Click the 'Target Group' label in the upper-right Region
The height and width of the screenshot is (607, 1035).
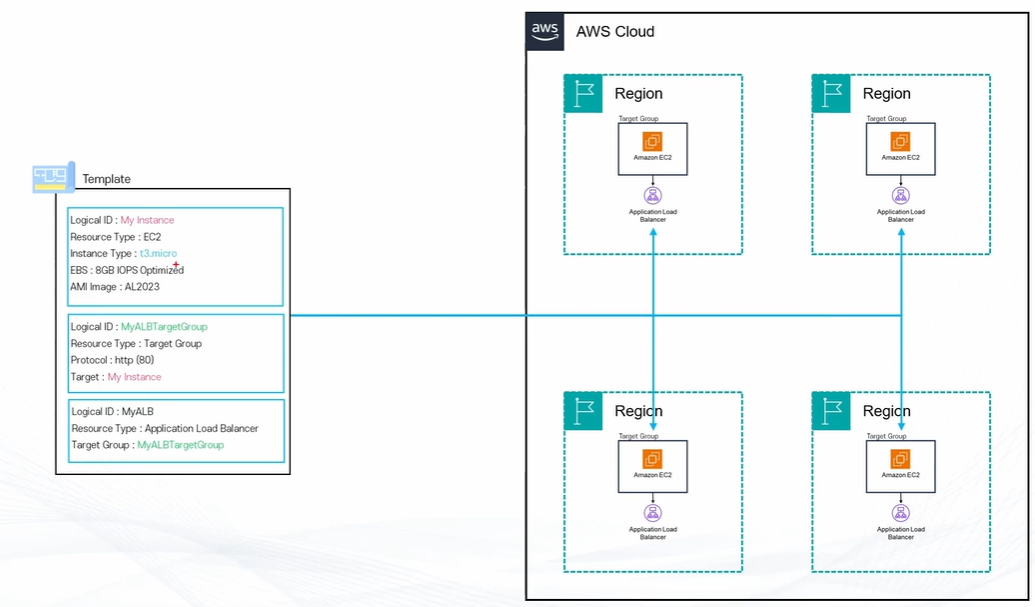pyautogui.click(x=886, y=119)
